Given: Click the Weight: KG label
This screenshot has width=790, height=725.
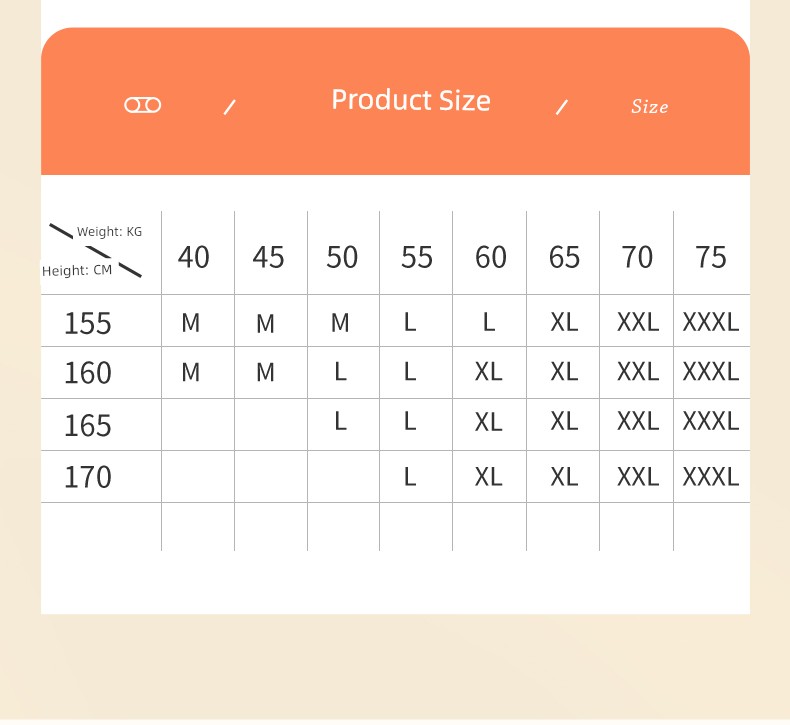Looking at the screenshot, I should click(x=109, y=232).
